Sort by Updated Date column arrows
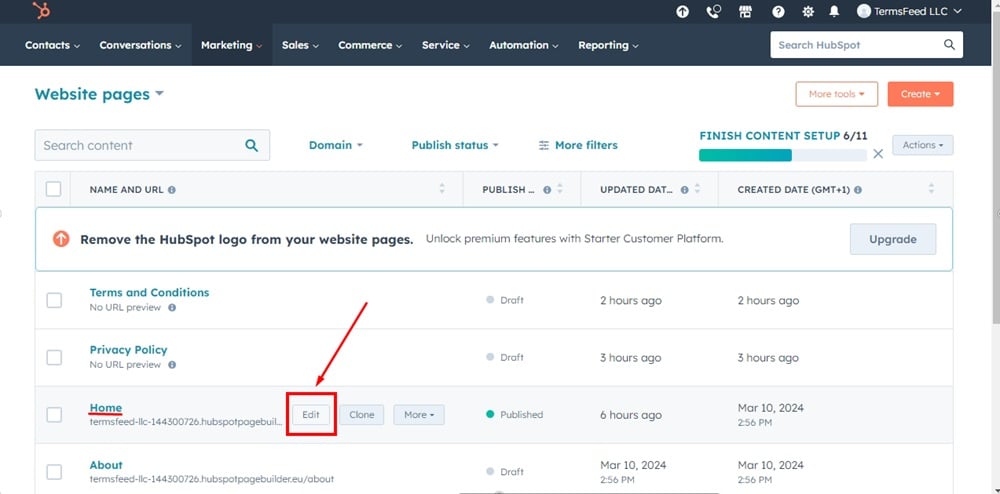This screenshot has height=494, width=1000. coord(697,189)
